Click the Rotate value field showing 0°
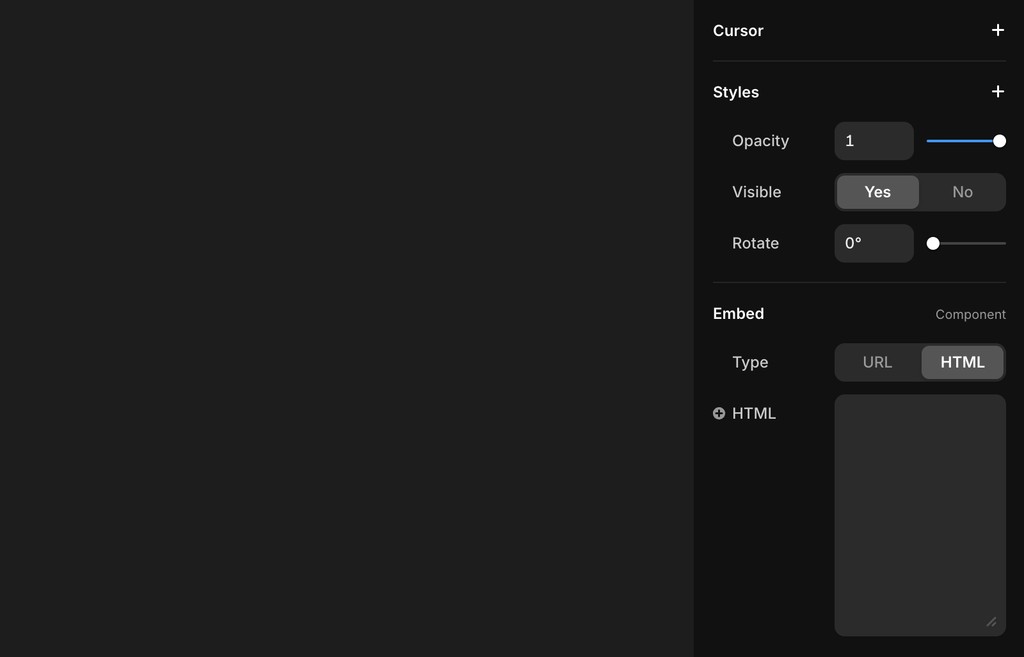This screenshot has width=1024, height=657. click(873, 243)
